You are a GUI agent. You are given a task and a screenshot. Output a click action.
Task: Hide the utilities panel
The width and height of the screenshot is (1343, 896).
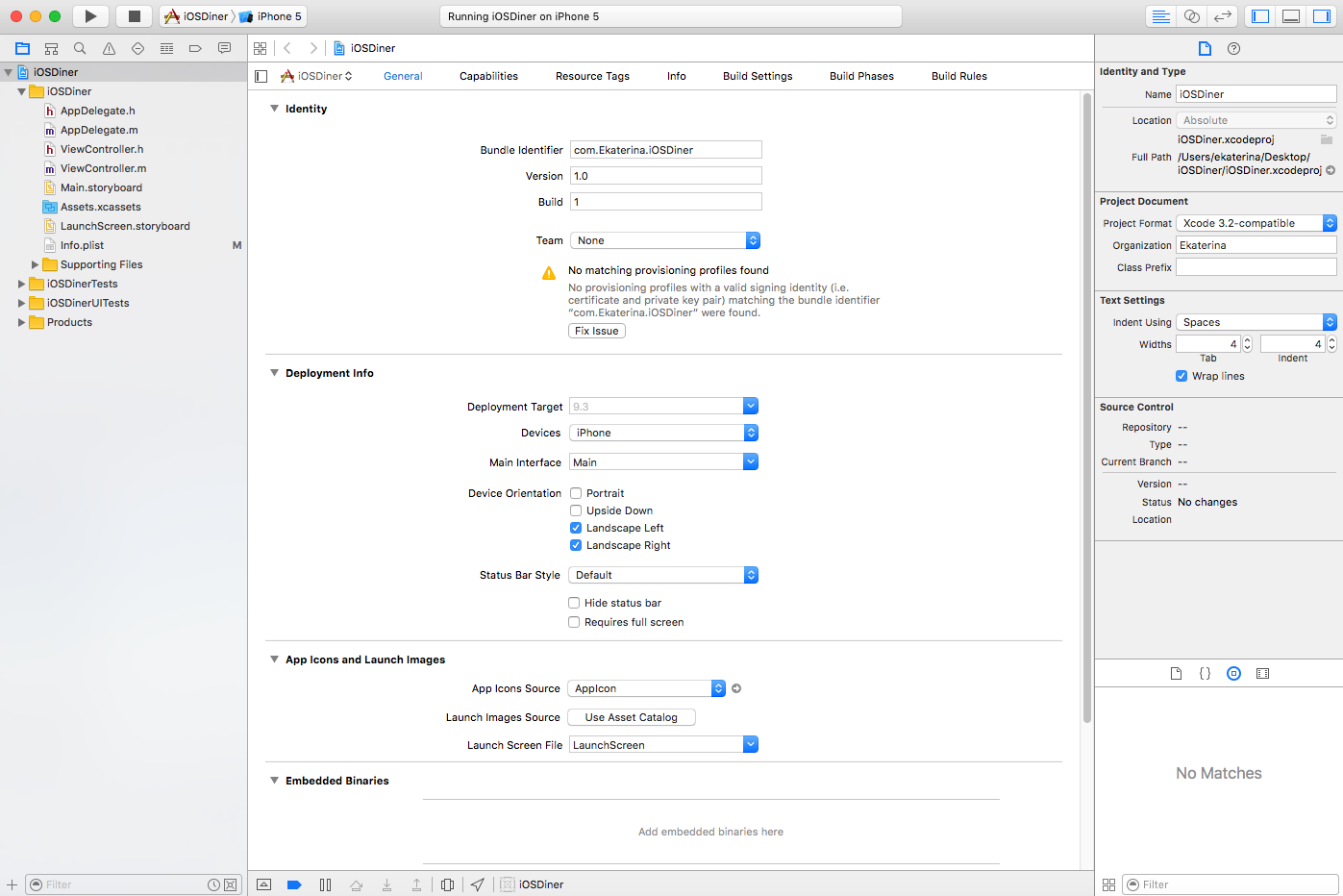coord(1322,16)
